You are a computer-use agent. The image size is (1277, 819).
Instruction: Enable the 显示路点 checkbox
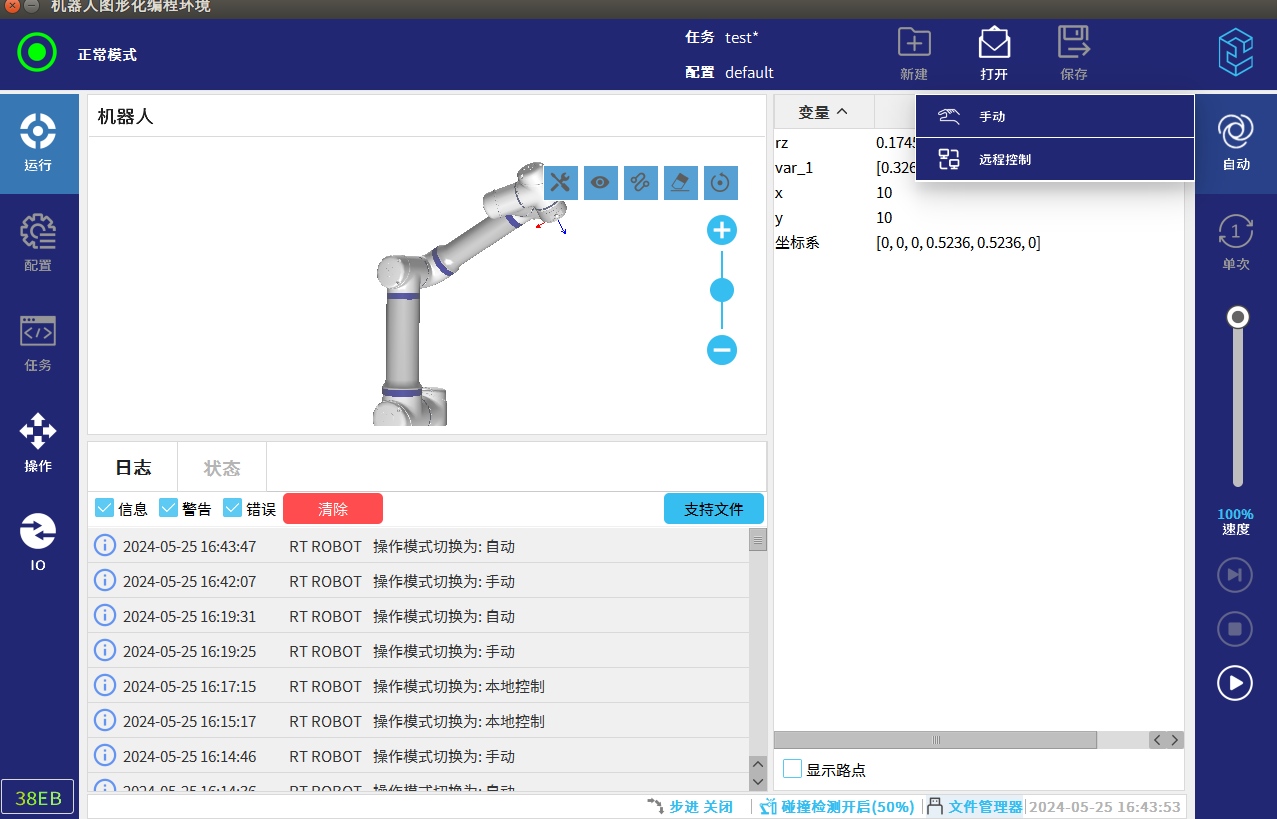[x=792, y=769]
